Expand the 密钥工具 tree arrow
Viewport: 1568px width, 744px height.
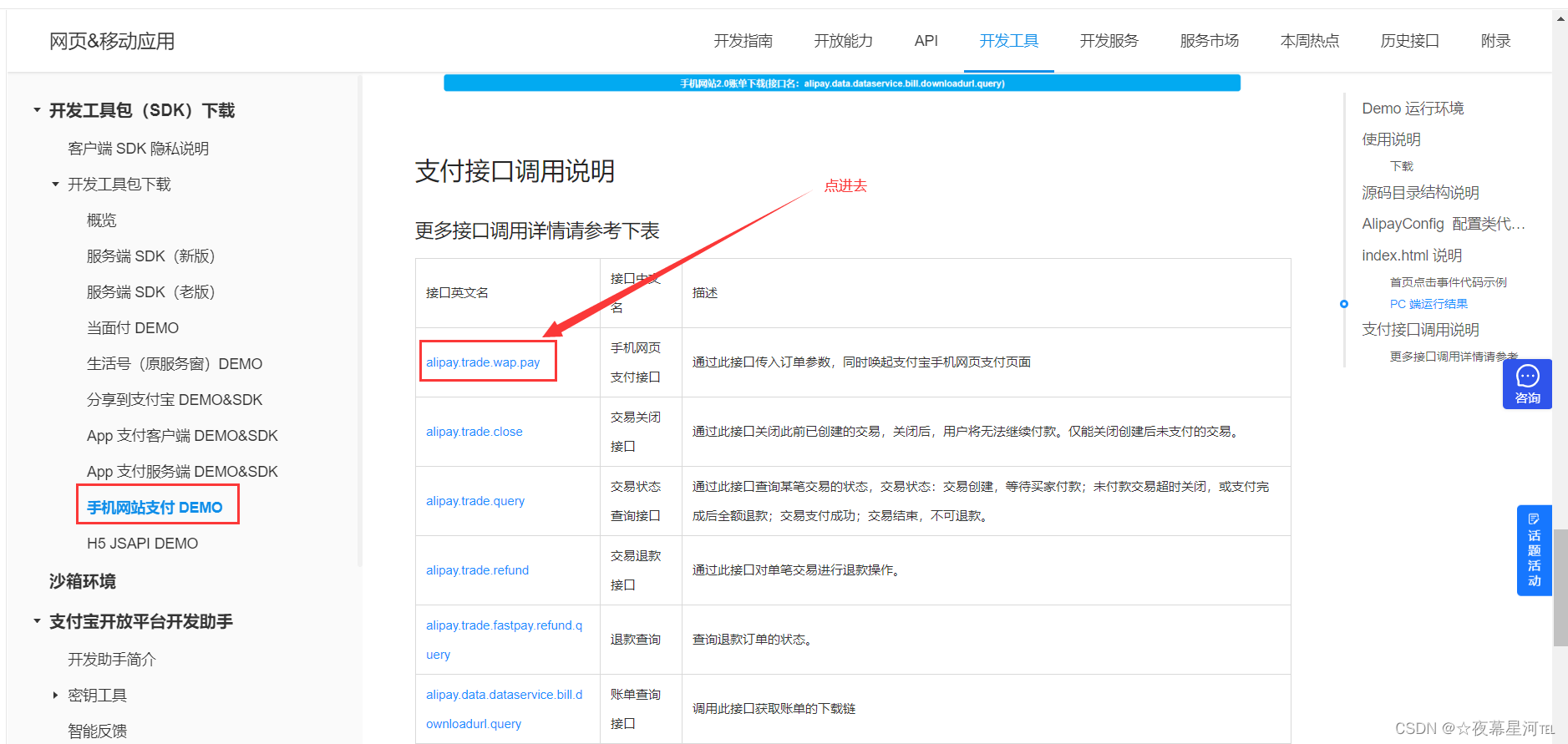point(55,695)
